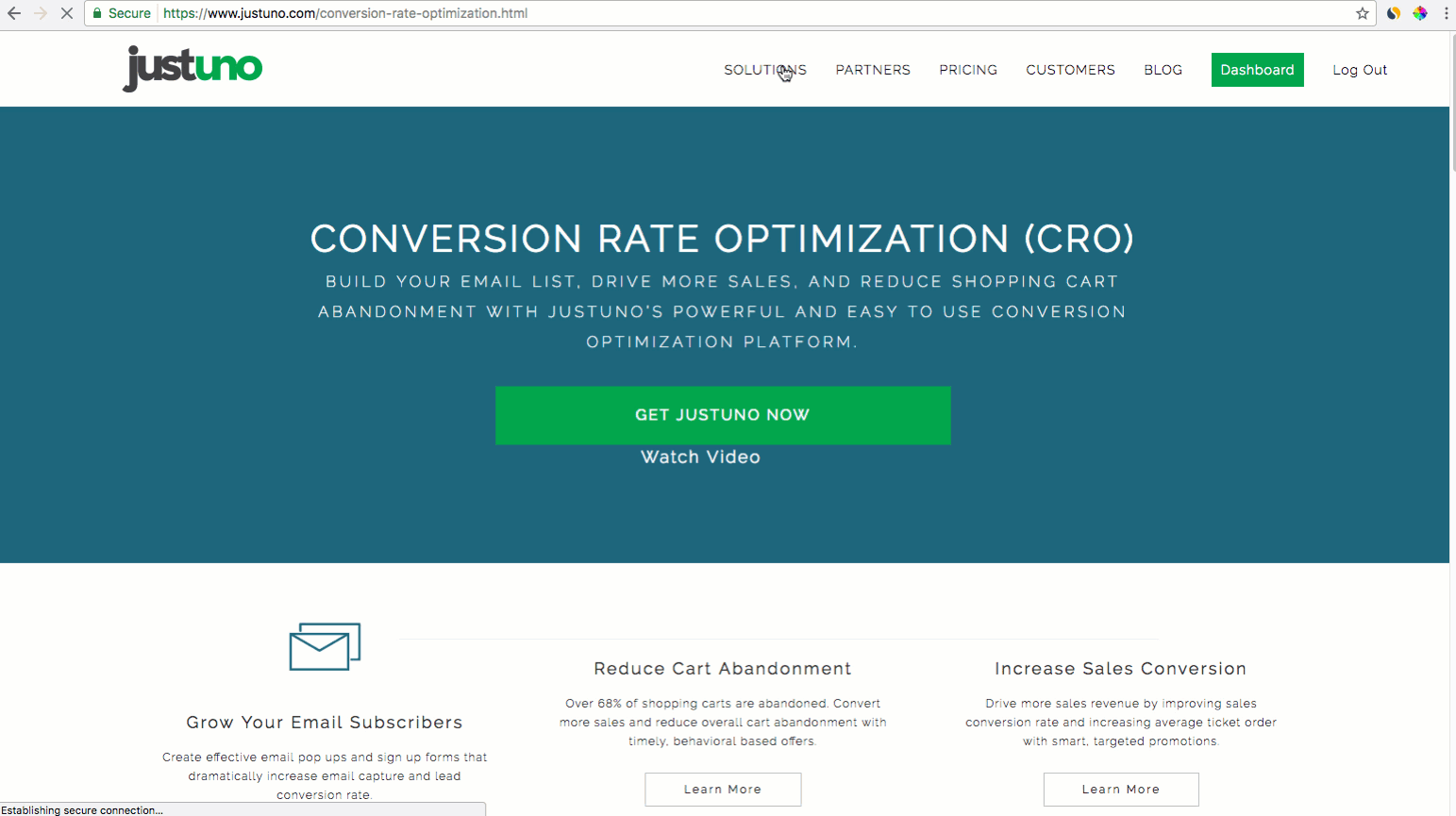Click the browser back arrow
The width and height of the screenshot is (1456, 816).
[x=14, y=13]
